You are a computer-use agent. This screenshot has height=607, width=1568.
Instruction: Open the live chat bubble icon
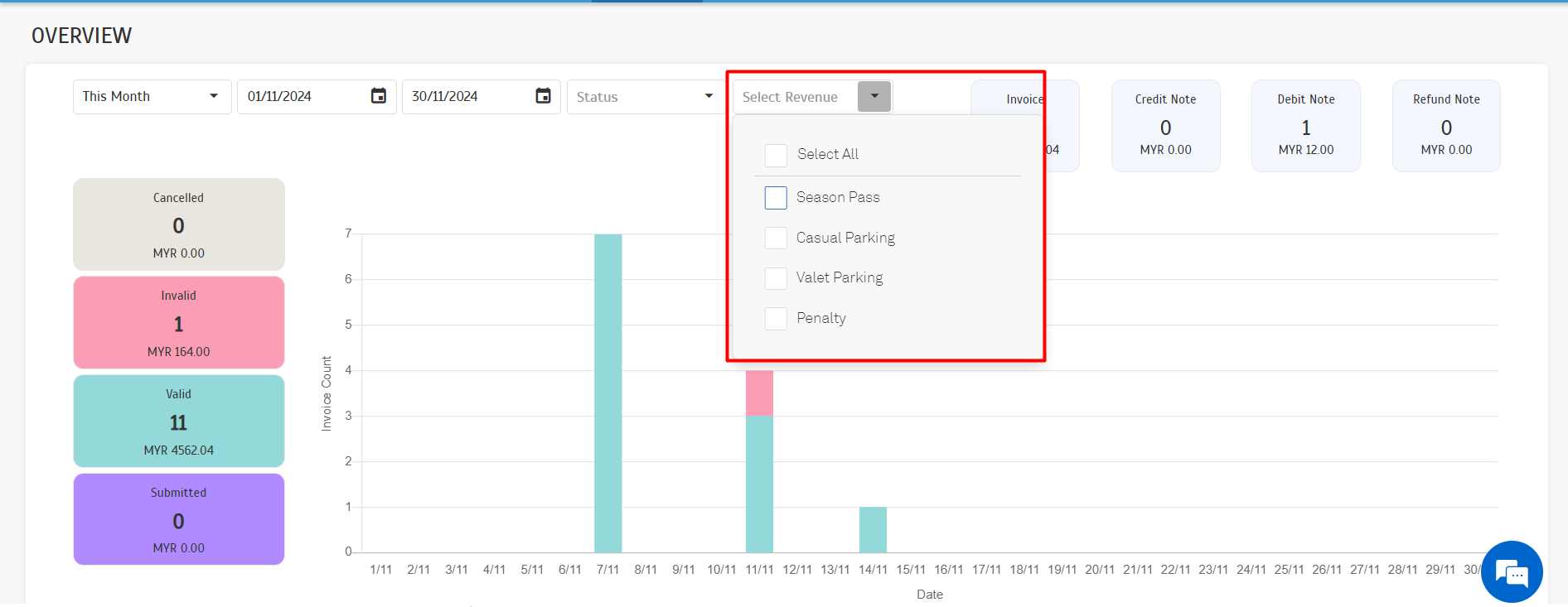click(1511, 572)
